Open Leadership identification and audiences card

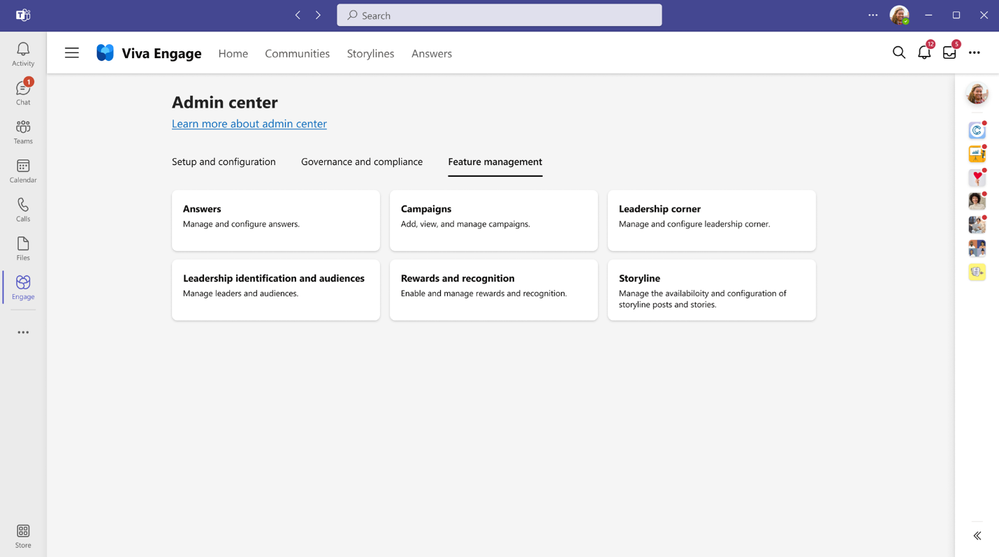[276, 289]
